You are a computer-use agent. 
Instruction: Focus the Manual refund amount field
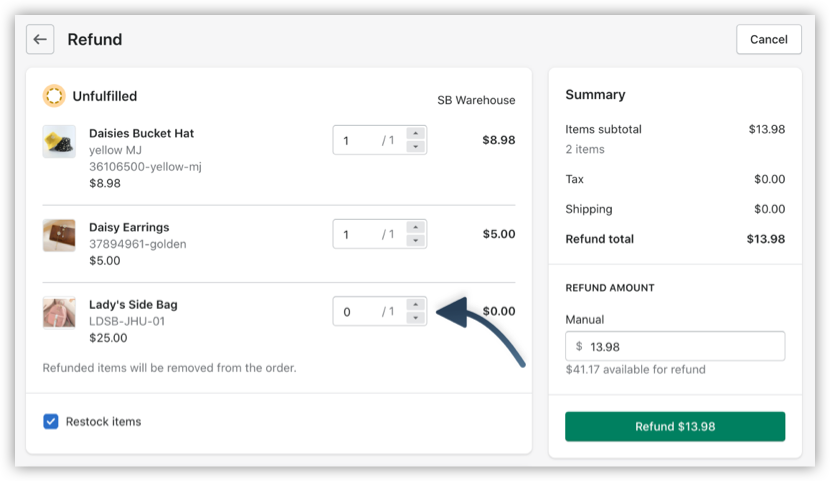pos(675,347)
